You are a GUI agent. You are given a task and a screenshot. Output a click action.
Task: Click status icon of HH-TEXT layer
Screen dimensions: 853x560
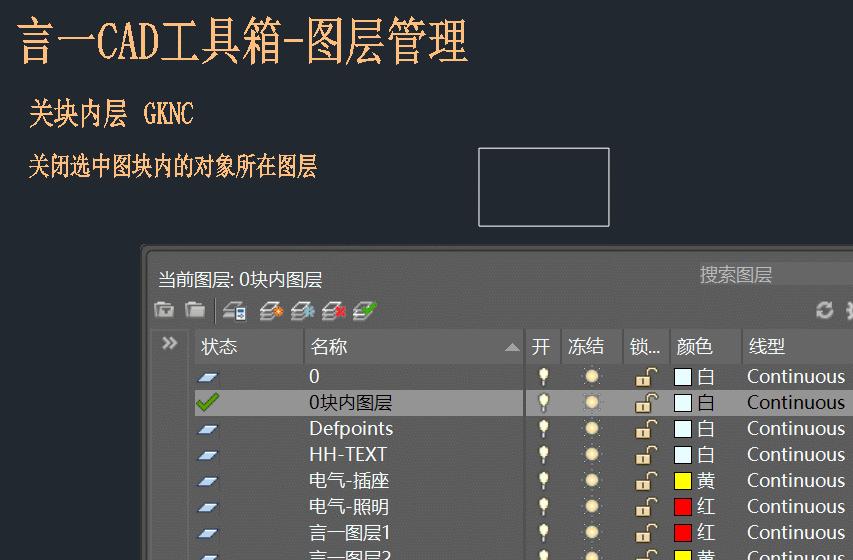pyautogui.click(x=207, y=455)
